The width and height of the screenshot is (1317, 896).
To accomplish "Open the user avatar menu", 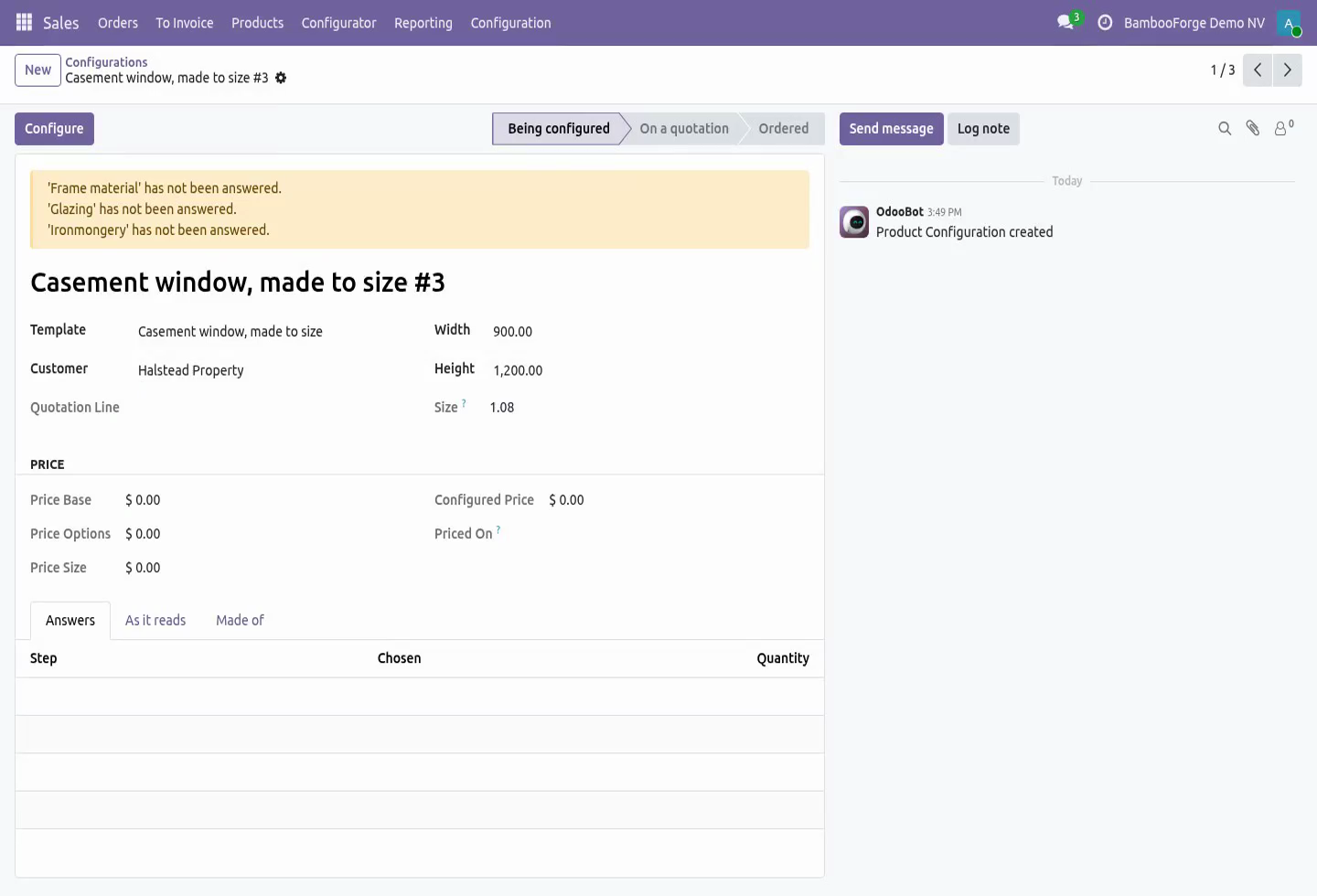I will (x=1289, y=23).
